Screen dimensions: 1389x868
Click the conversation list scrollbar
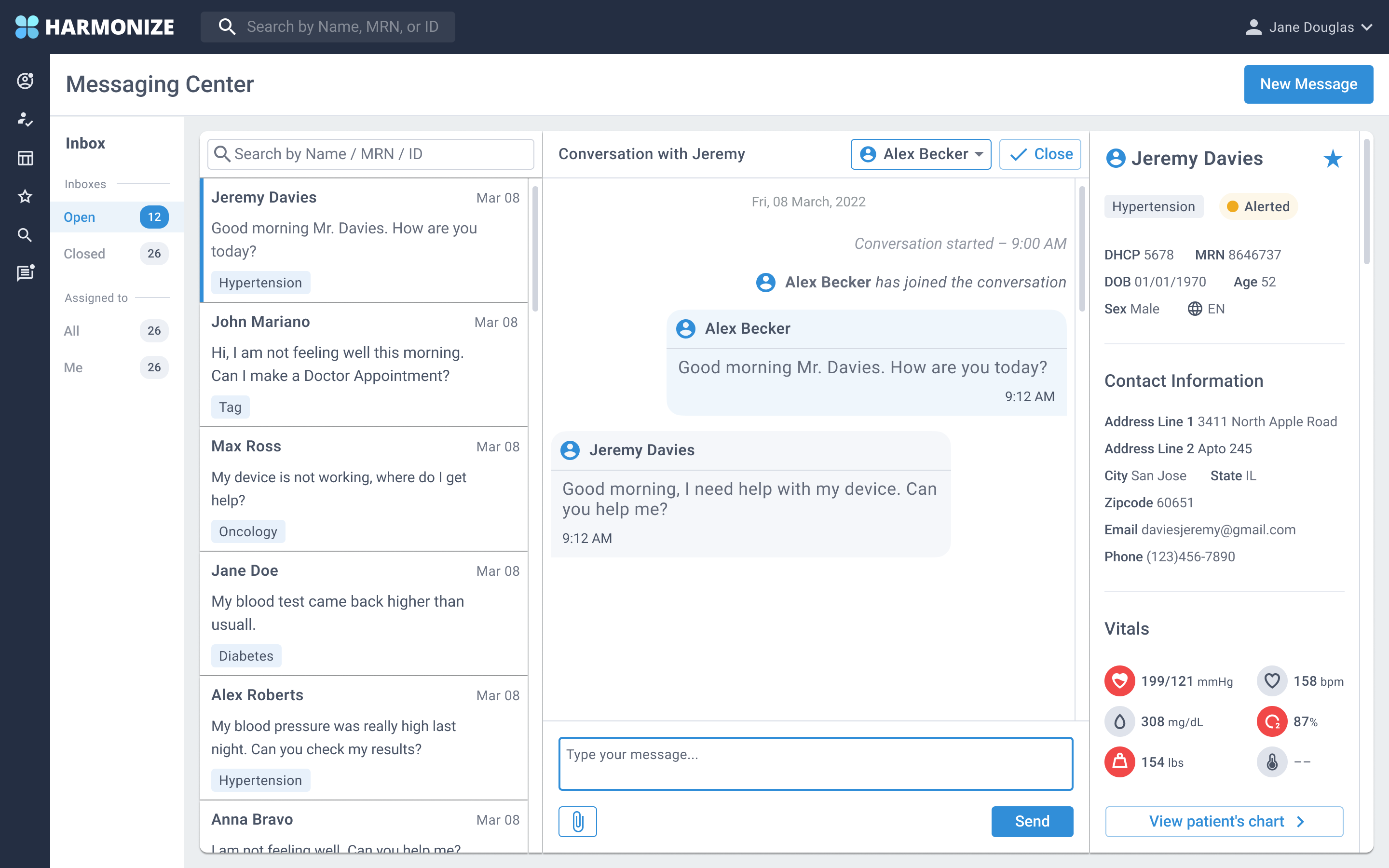[535, 248]
